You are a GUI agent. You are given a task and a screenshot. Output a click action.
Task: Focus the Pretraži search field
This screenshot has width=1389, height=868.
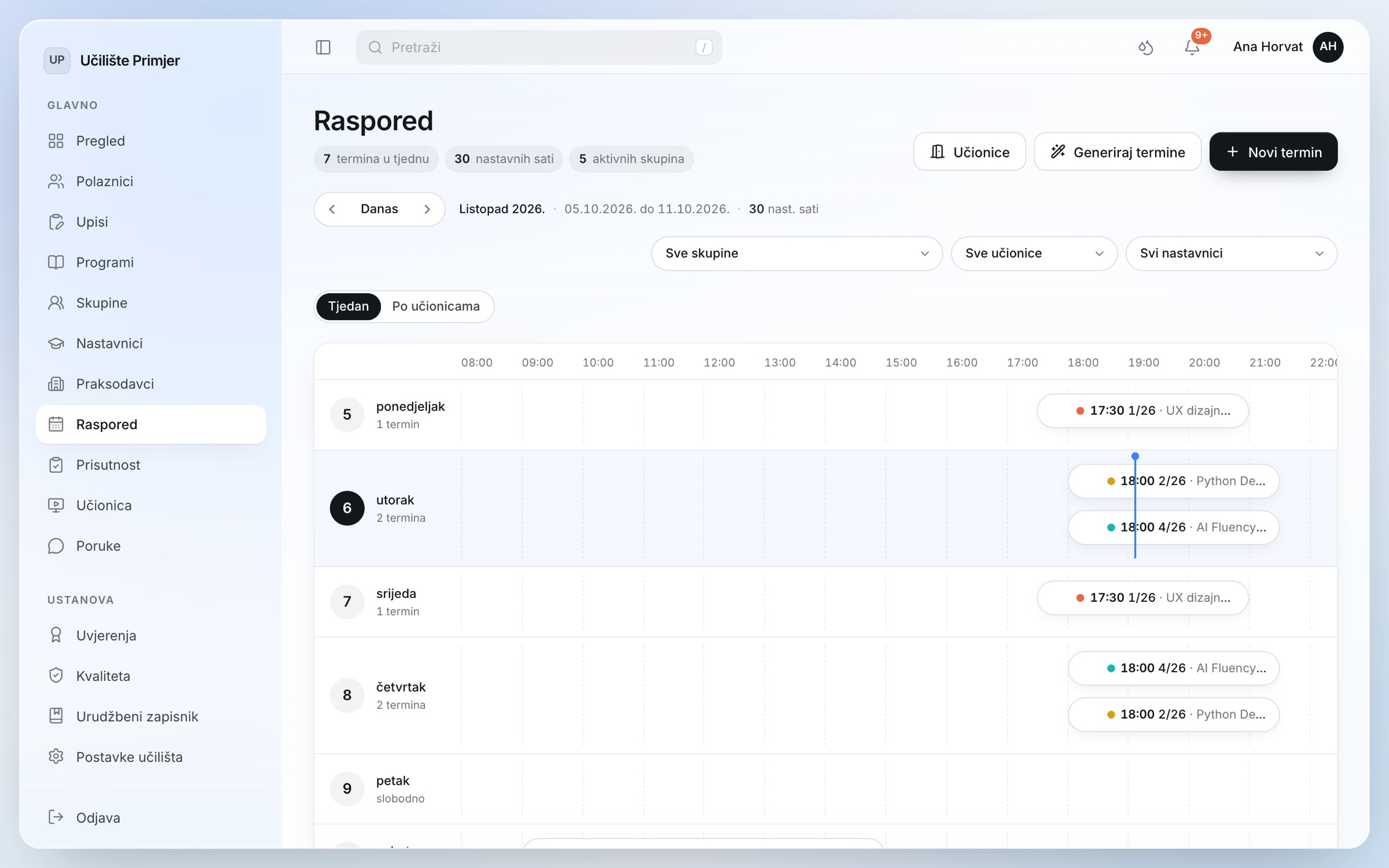(538, 47)
